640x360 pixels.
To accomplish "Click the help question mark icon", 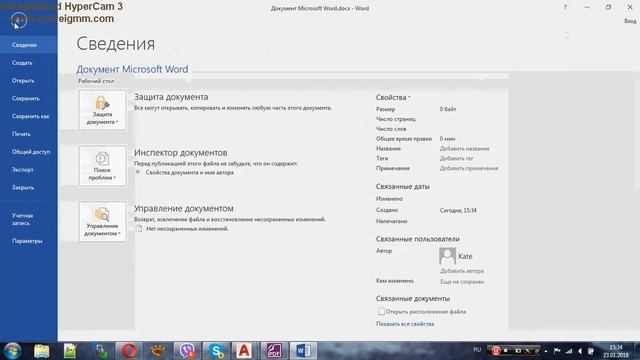I will [x=565, y=7].
